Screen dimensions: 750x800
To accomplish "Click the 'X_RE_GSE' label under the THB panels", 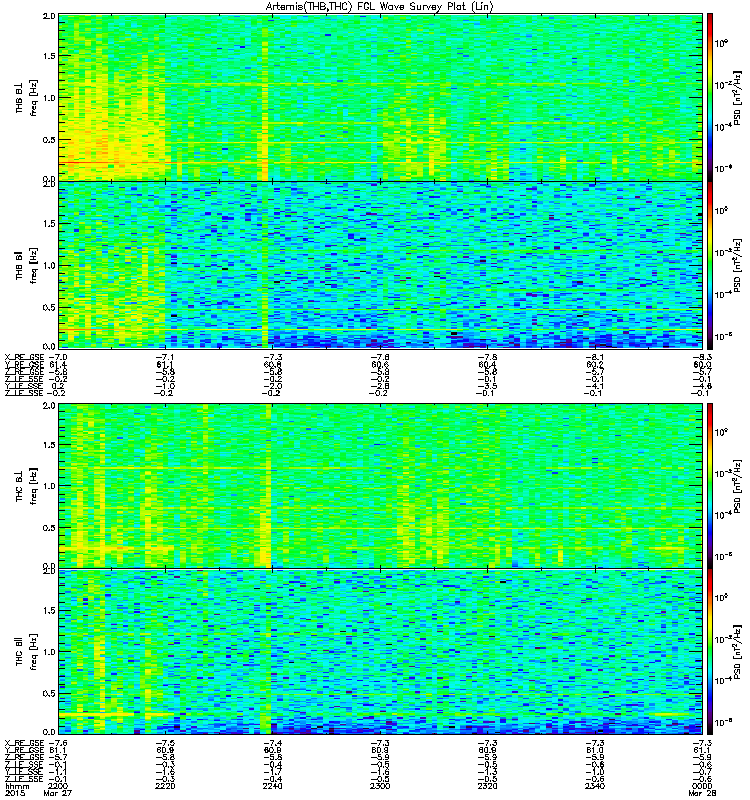I will 24,357.
